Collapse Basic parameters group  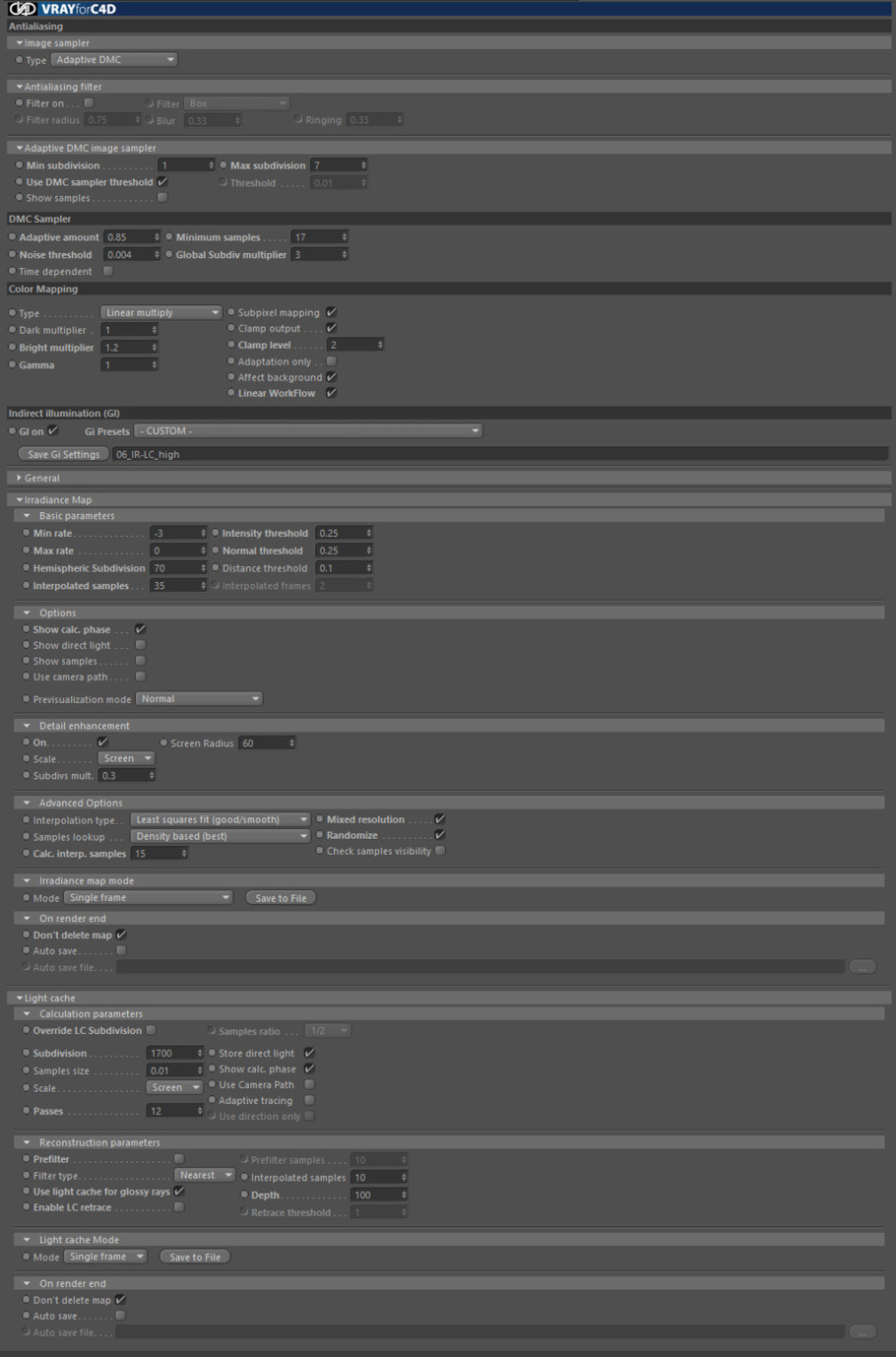pyautogui.click(x=27, y=516)
